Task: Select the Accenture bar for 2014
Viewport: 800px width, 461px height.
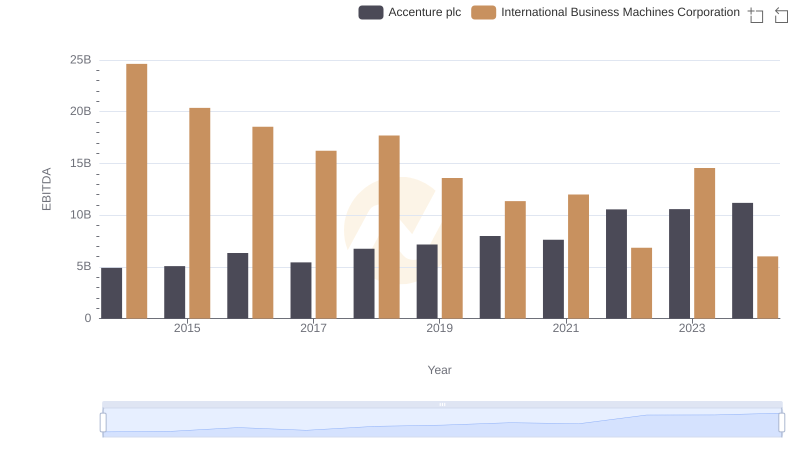Action: click(x=112, y=293)
